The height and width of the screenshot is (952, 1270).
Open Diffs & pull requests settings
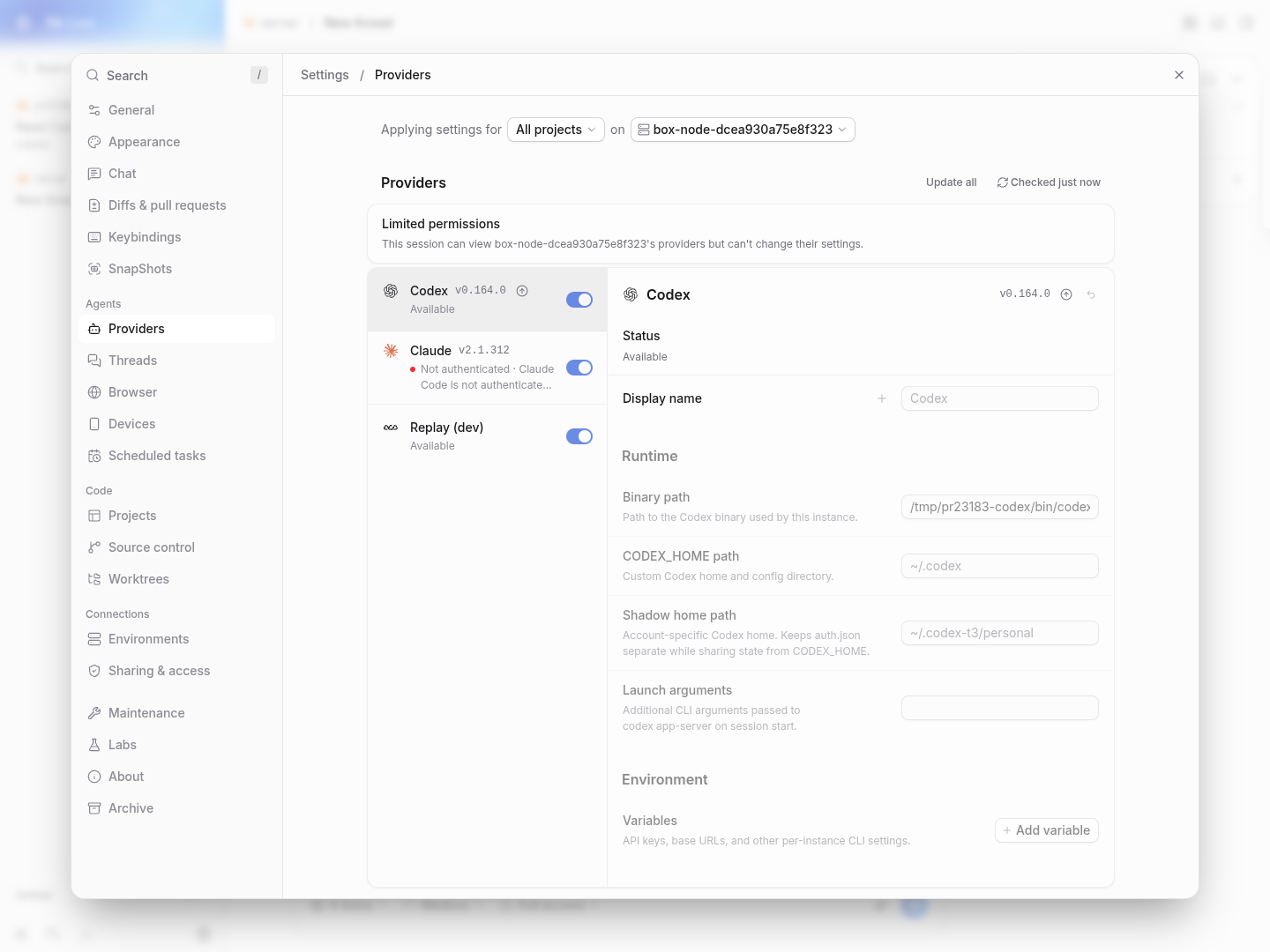click(176, 205)
